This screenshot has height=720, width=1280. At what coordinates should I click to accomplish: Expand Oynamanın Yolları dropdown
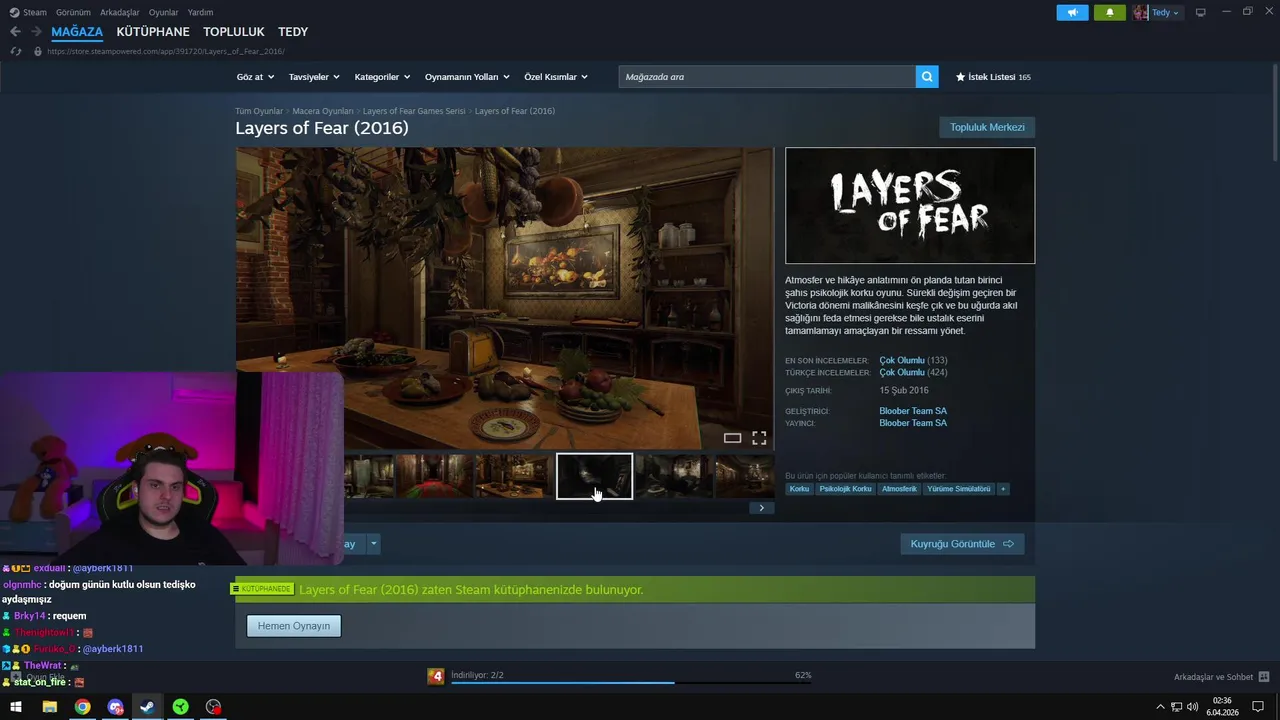[x=467, y=77]
